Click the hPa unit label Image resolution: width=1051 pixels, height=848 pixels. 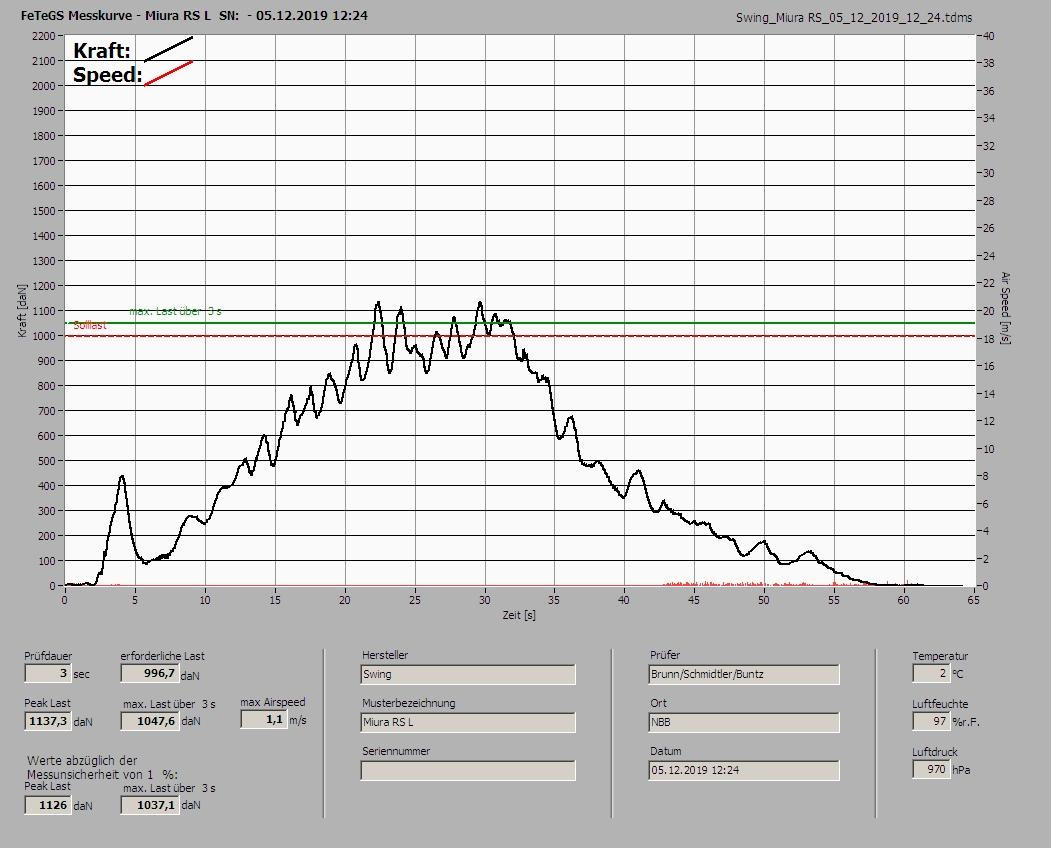(961, 770)
